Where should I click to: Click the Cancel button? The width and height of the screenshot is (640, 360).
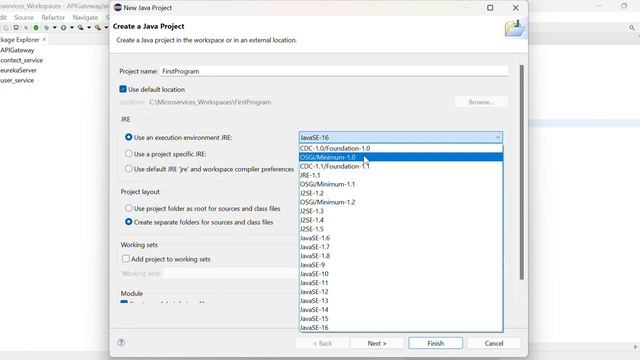click(x=494, y=343)
